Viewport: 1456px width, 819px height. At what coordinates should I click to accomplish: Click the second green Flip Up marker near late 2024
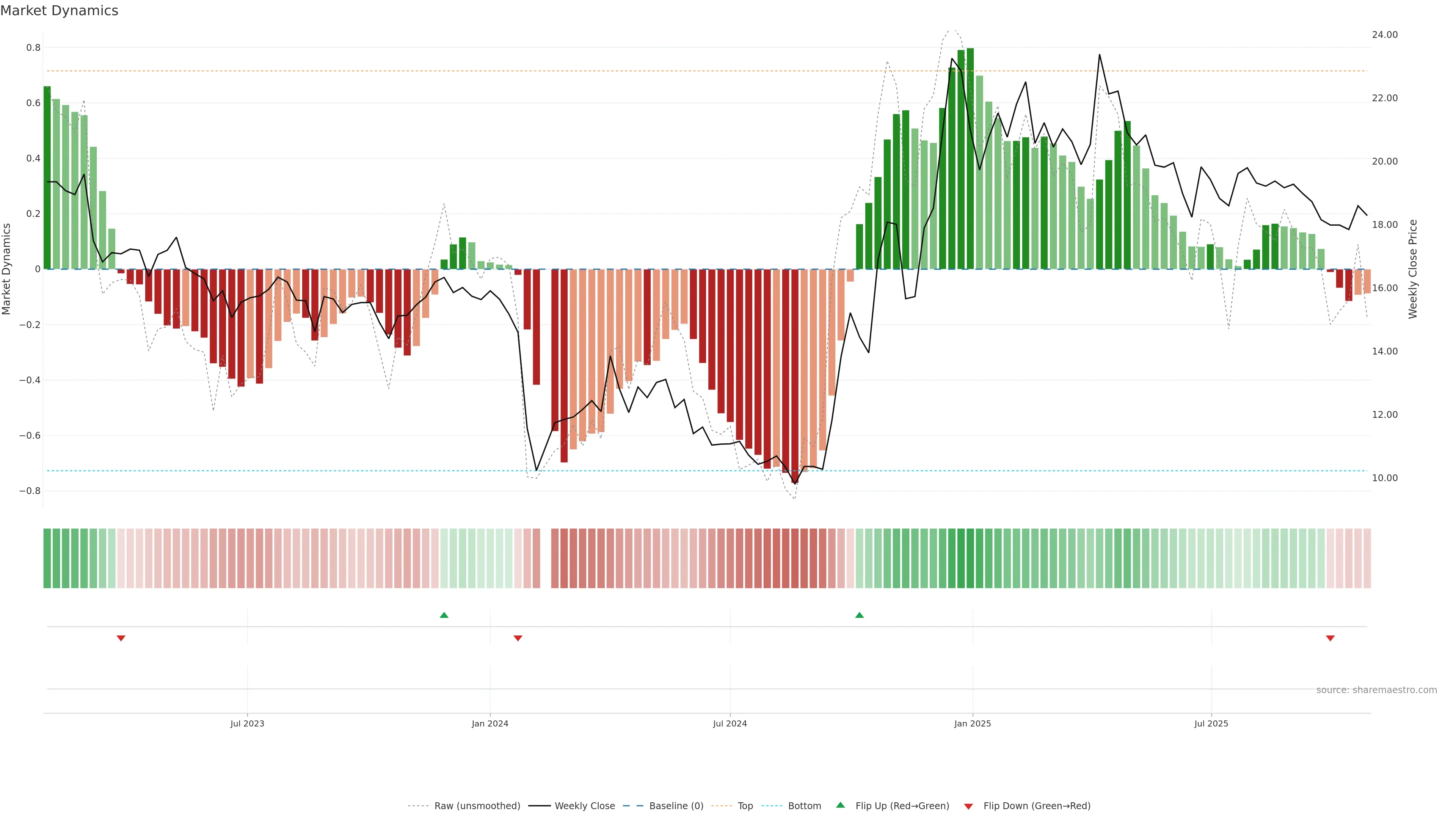(x=859, y=615)
